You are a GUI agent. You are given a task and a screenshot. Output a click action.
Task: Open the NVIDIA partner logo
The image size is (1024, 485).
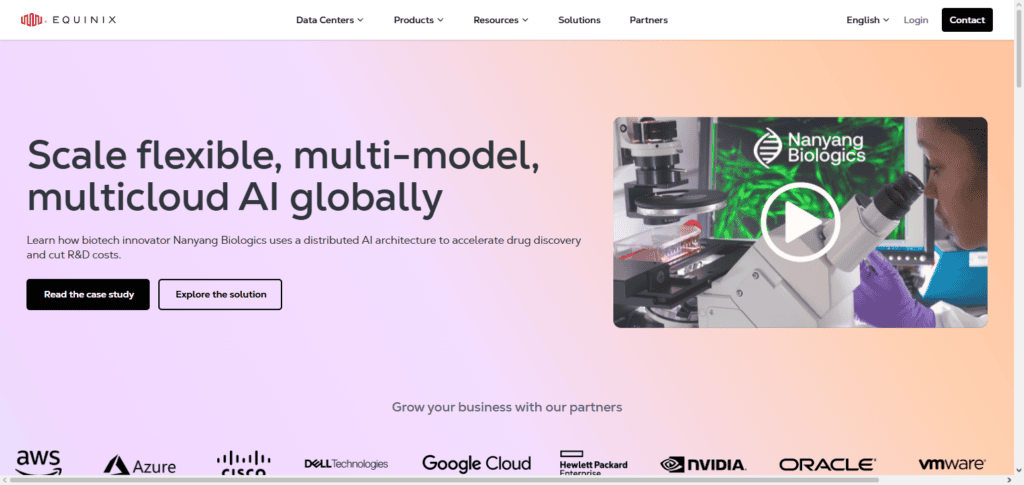coord(703,465)
